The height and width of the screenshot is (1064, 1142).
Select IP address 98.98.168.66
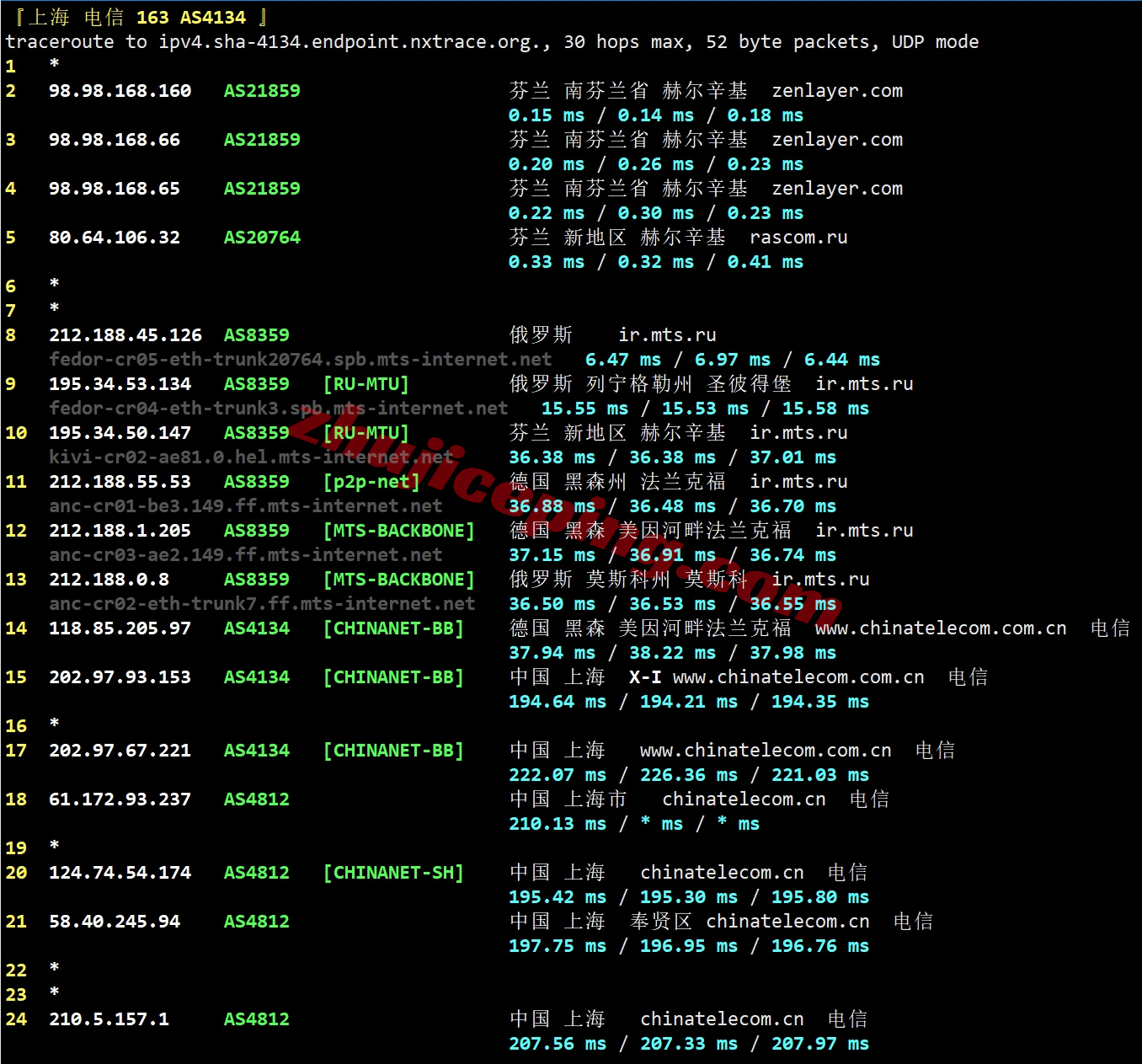(x=115, y=140)
